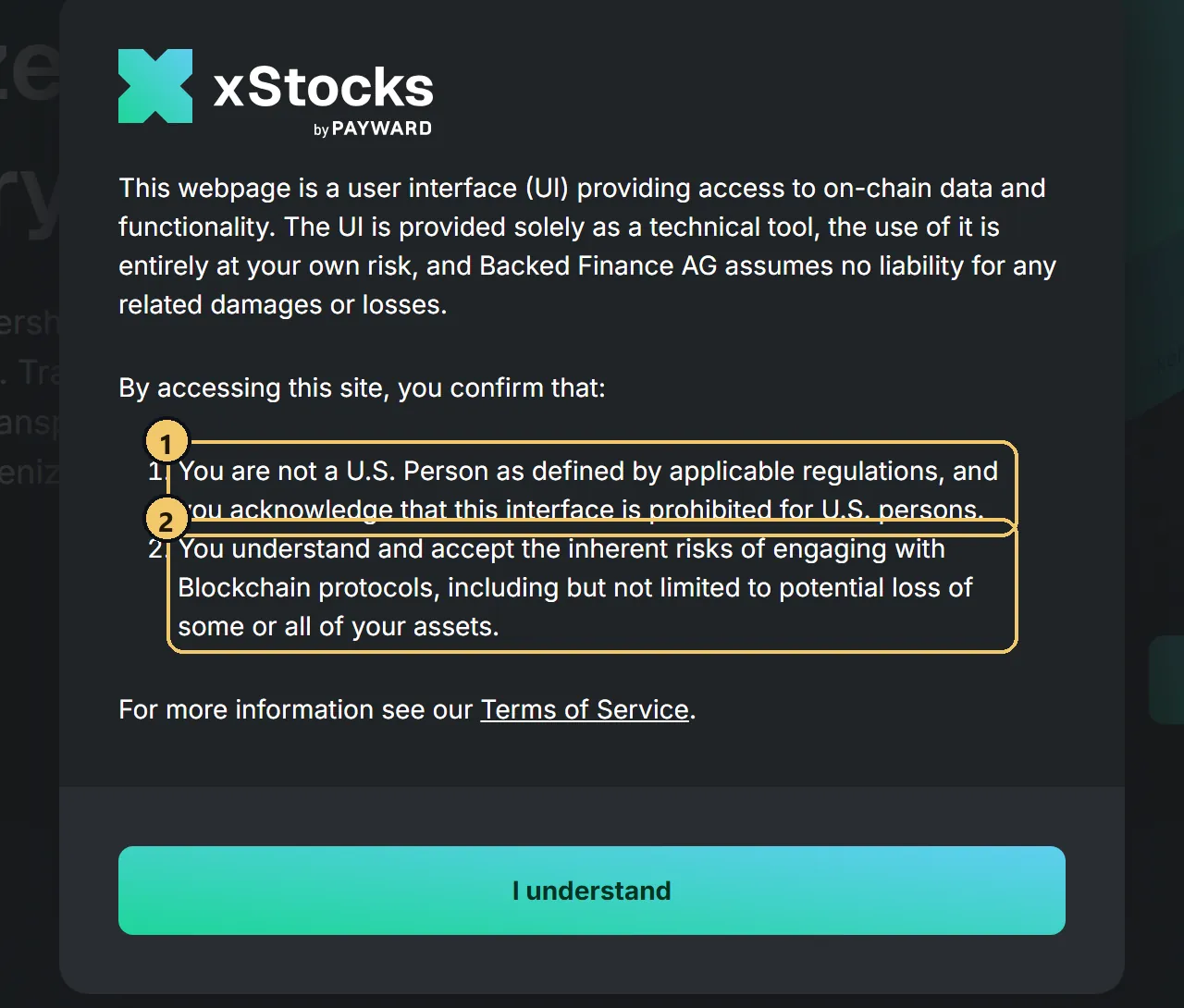Screen dimensions: 1184x1008
Task: Click the intro paragraph mentioning Backed Finance AG
Action: click(587, 246)
